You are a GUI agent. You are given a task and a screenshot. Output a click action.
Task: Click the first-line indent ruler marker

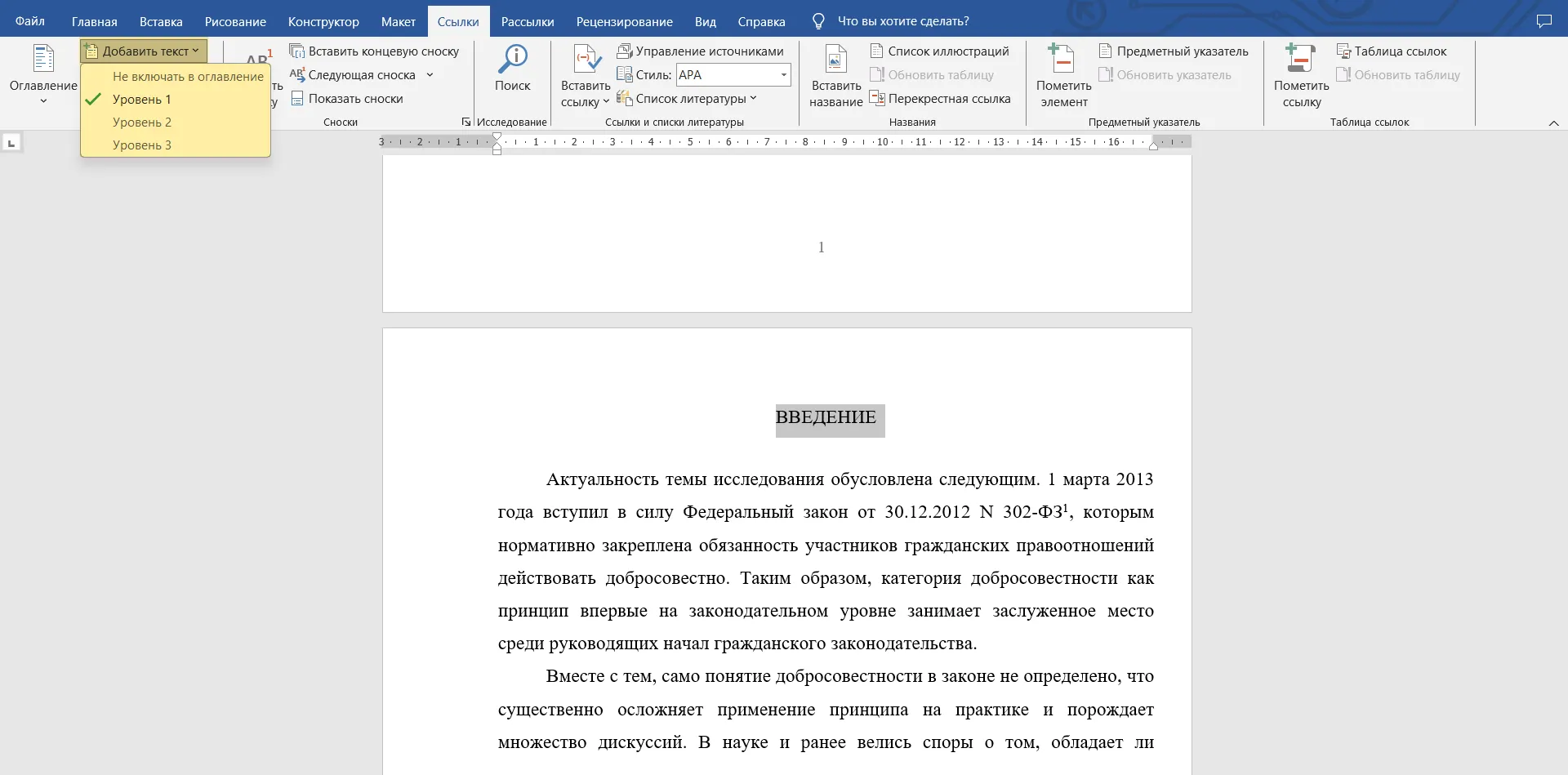[x=497, y=137]
